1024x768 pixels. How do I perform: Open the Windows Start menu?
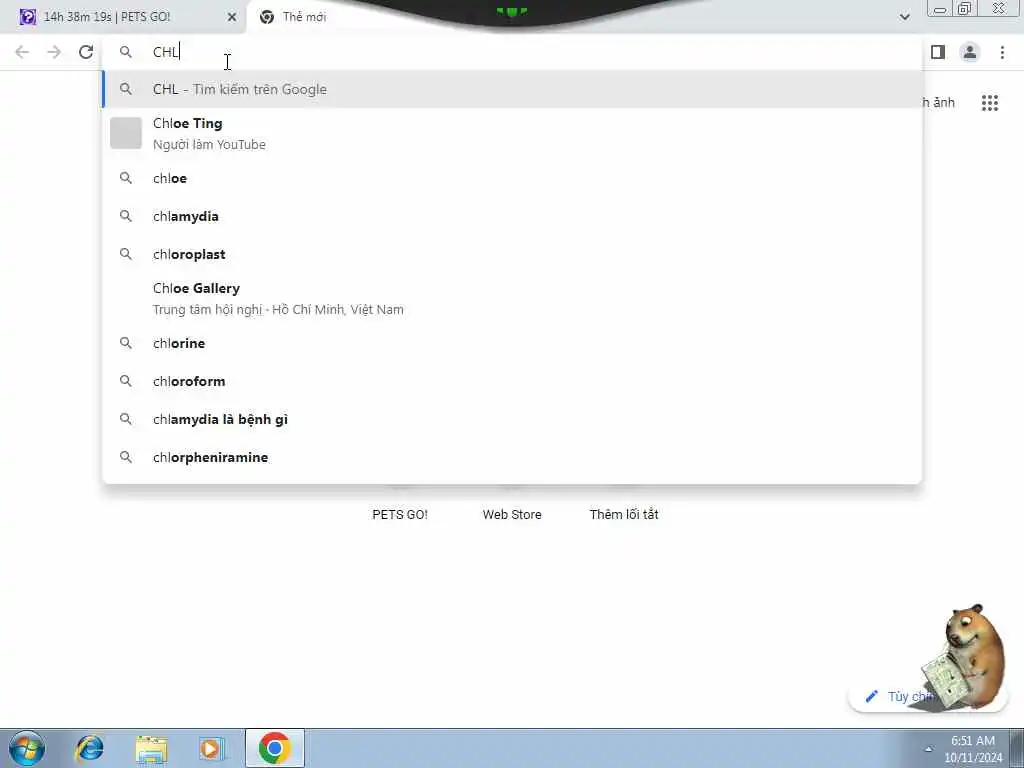[x=27, y=748]
